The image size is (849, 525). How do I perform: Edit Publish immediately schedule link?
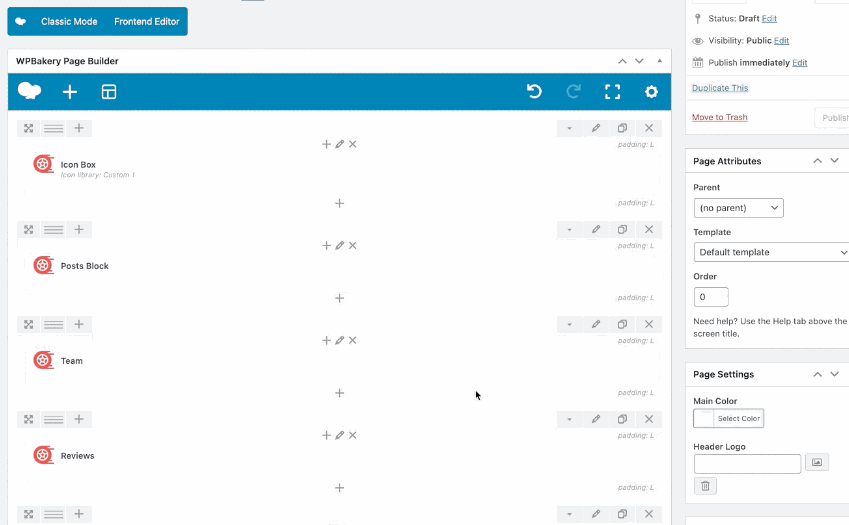click(x=800, y=63)
